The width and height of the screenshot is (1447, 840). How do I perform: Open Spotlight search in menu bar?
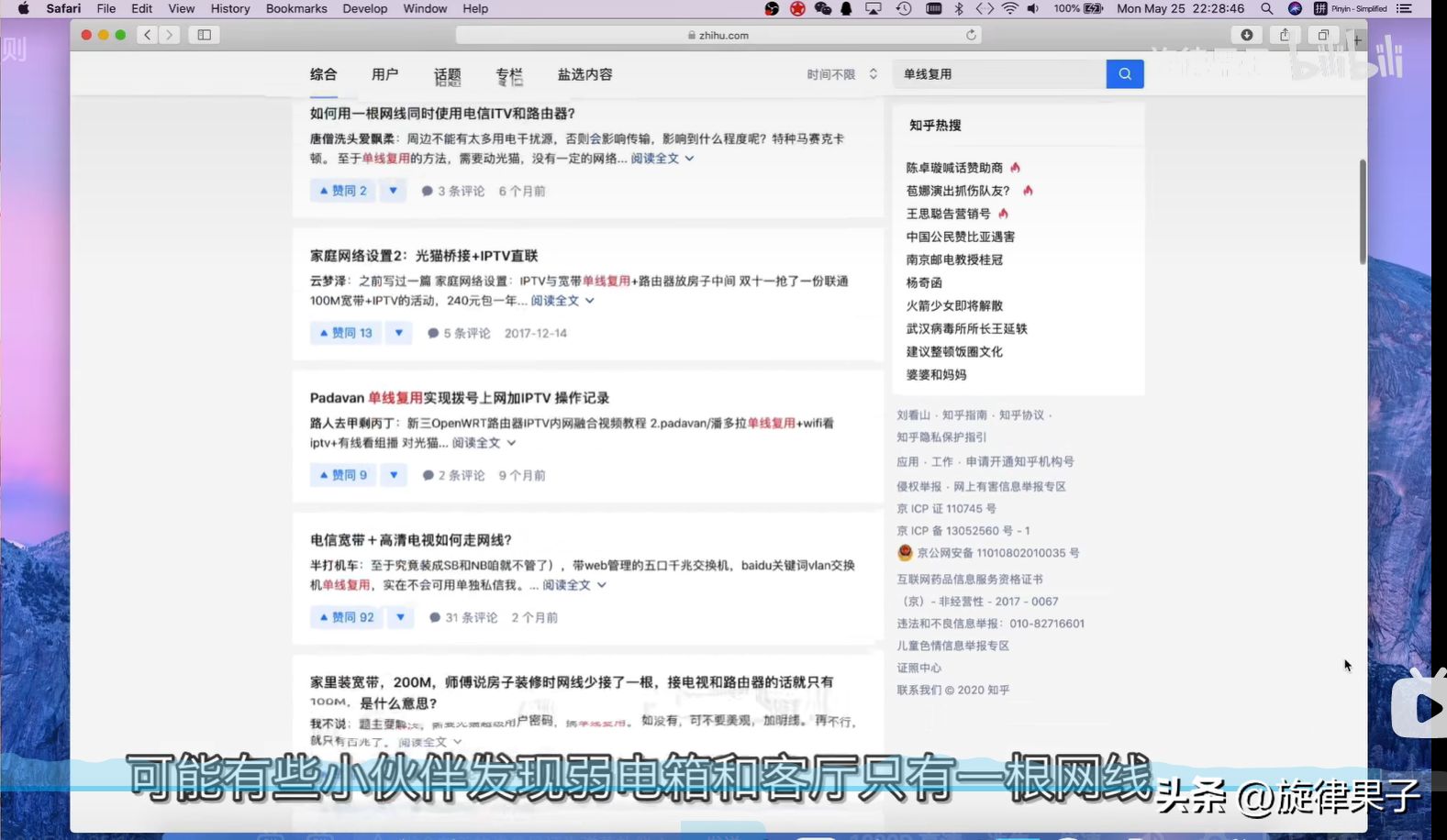(1267, 8)
